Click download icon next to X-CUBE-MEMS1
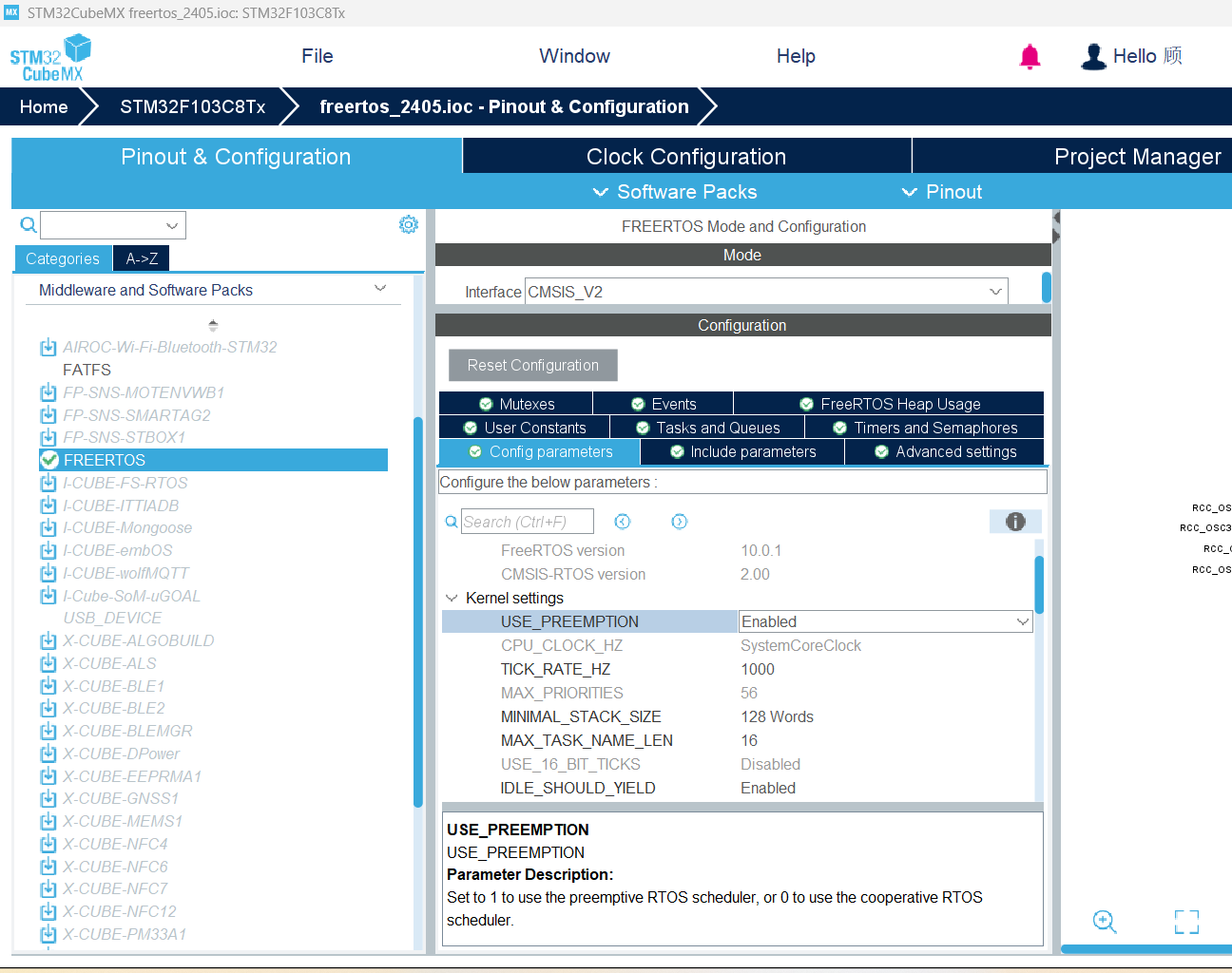 (x=48, y=821)
